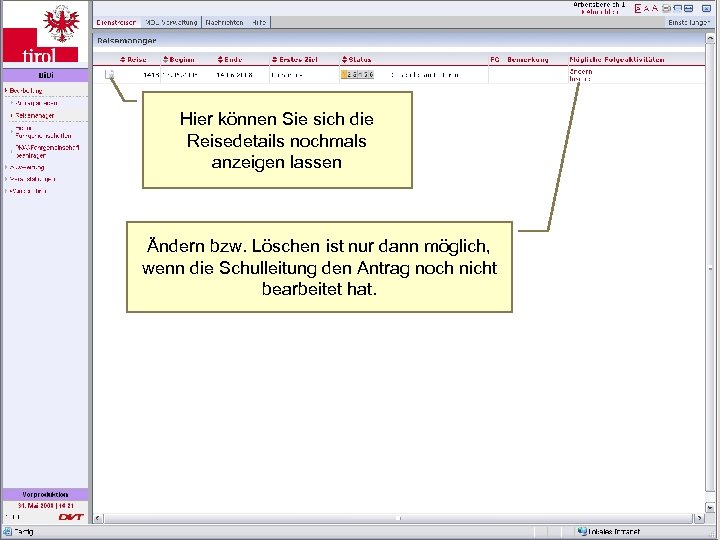Click the close X icon at top right
This screenshot has height=540, width=720.
tap(706, 8)
